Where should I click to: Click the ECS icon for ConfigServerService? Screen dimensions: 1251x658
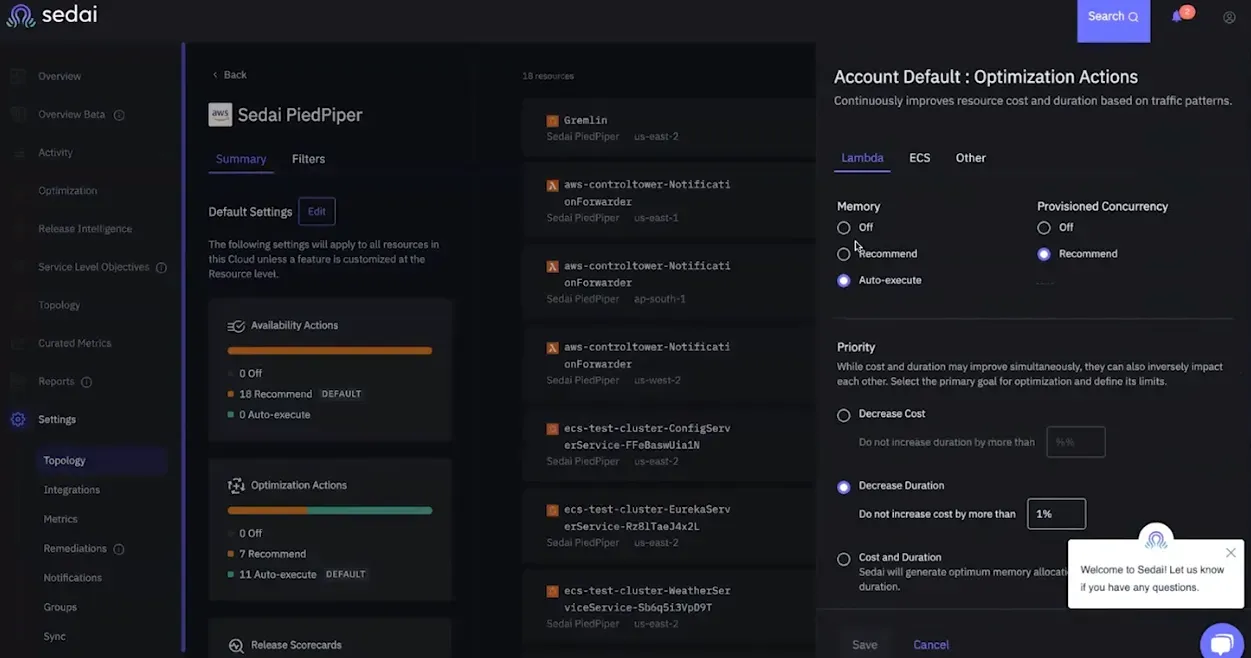[552, 429]
